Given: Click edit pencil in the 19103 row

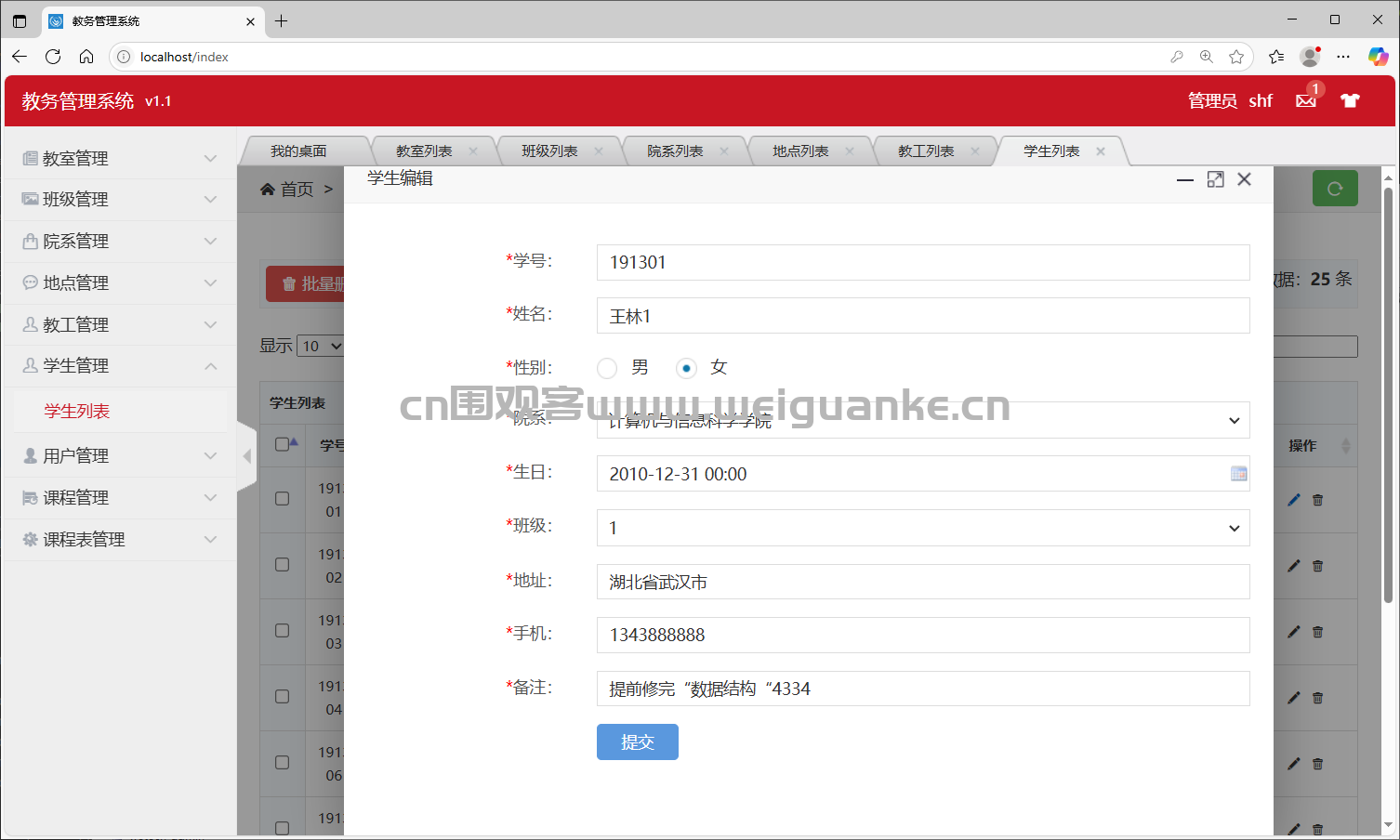Looking at the screenshot, I should tap(1293, 632).
